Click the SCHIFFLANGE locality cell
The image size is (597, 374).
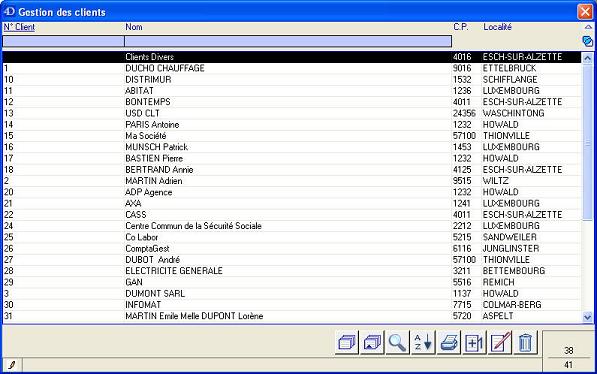click(510, 80)
